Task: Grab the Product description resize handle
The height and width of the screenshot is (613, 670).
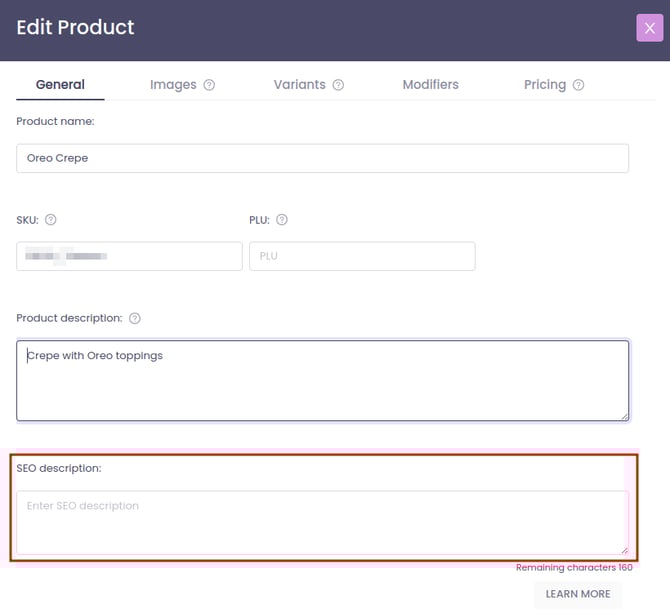Action: click(x=624, y=415)
